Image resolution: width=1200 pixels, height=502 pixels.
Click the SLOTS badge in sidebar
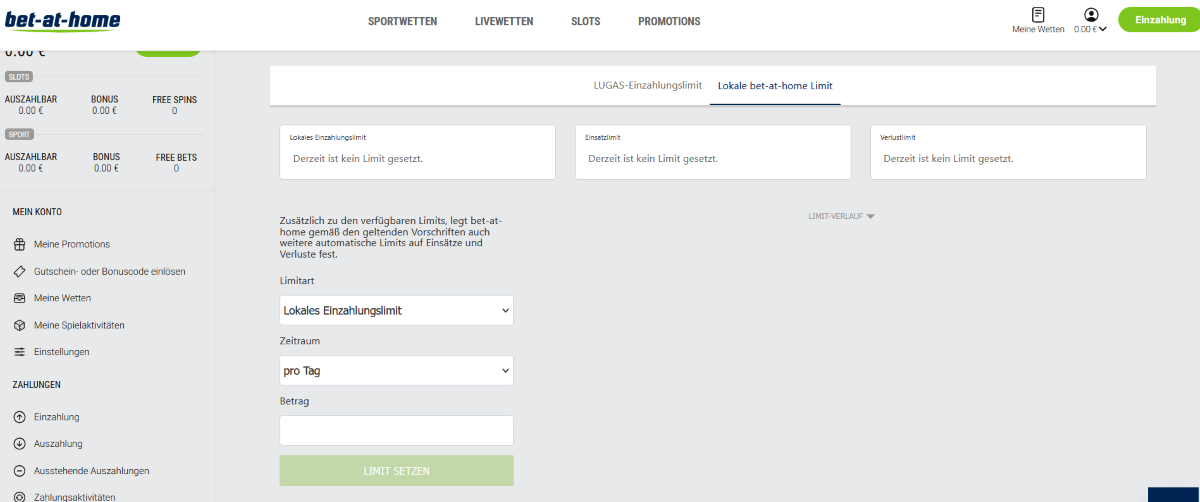(19, 76)
